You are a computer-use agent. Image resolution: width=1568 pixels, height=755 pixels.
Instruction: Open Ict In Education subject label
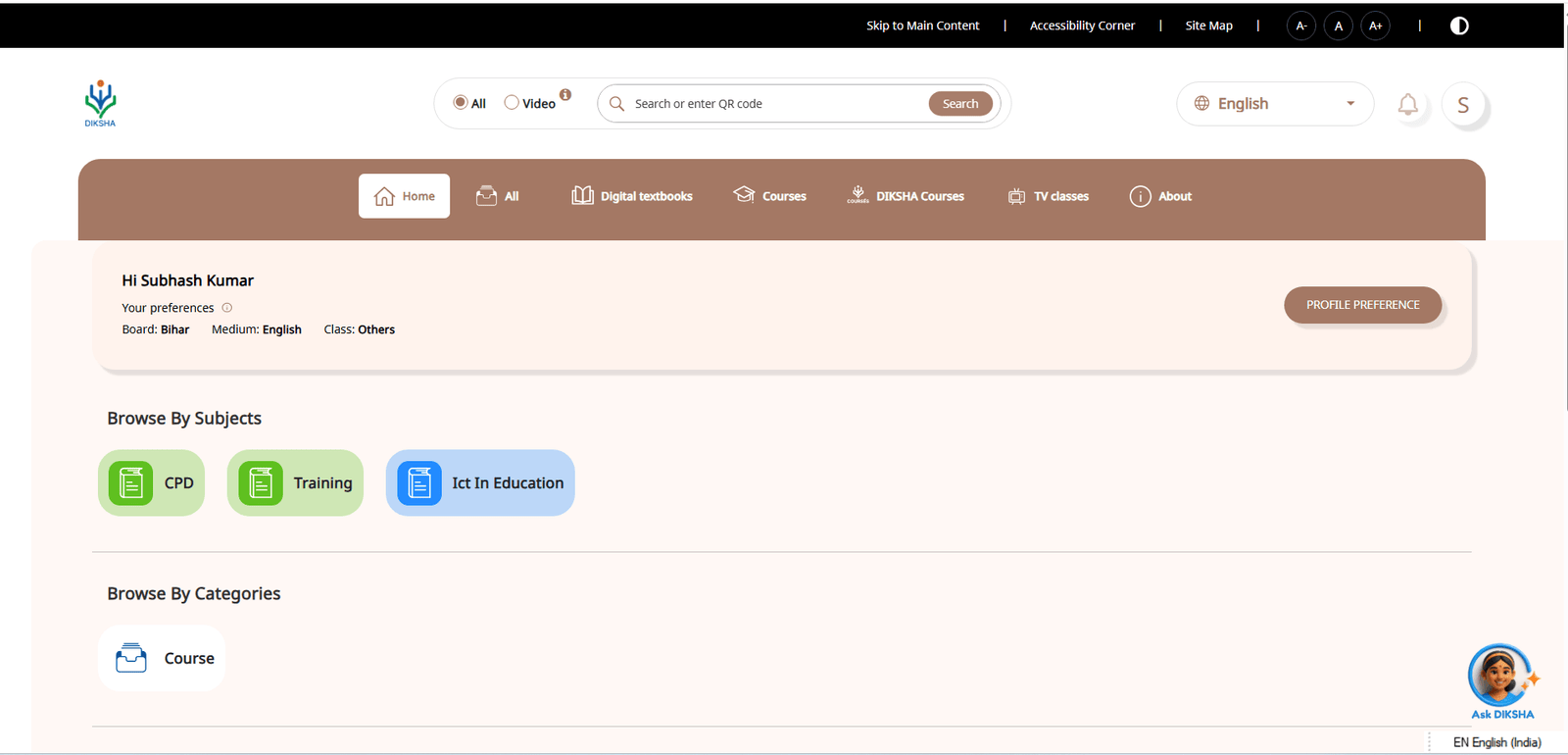point(508,483)
